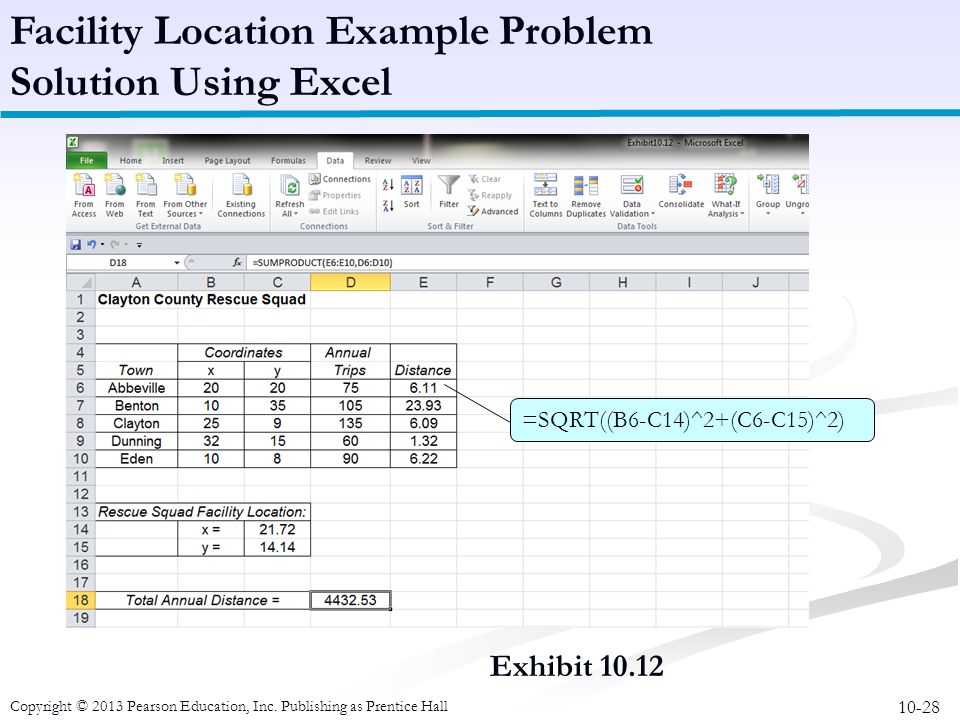
Task: Select cell showing 4432.53
Action: (x=350, y=601)
